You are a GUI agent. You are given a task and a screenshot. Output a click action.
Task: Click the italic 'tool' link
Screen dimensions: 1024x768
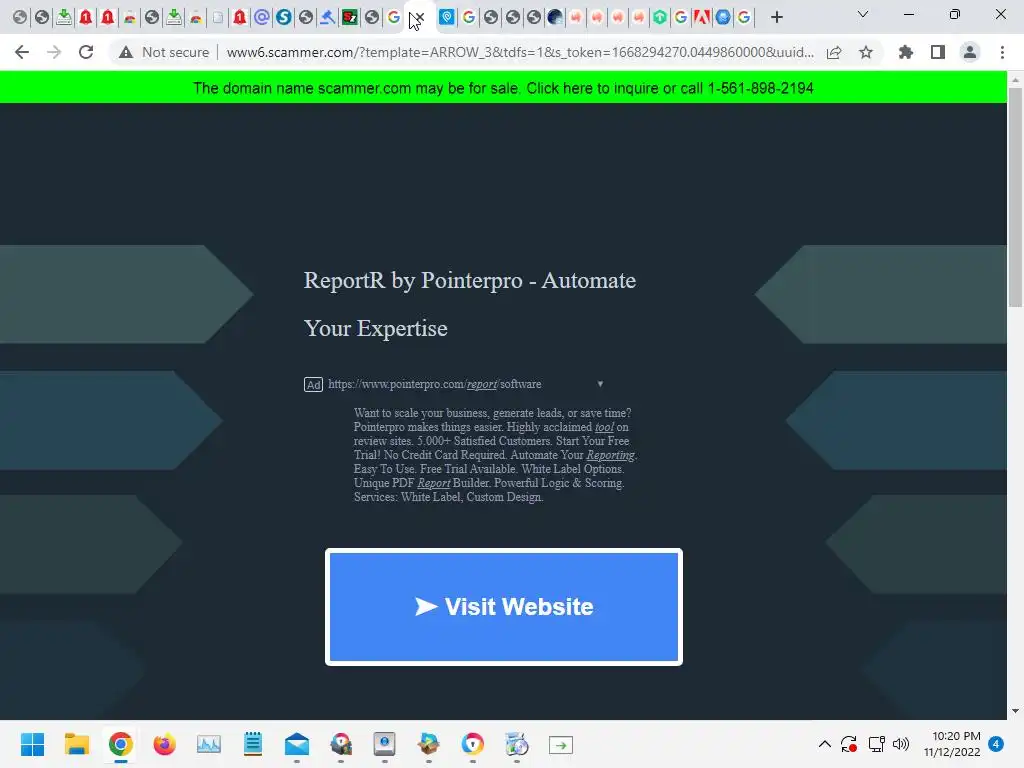[x=604, y=427]
